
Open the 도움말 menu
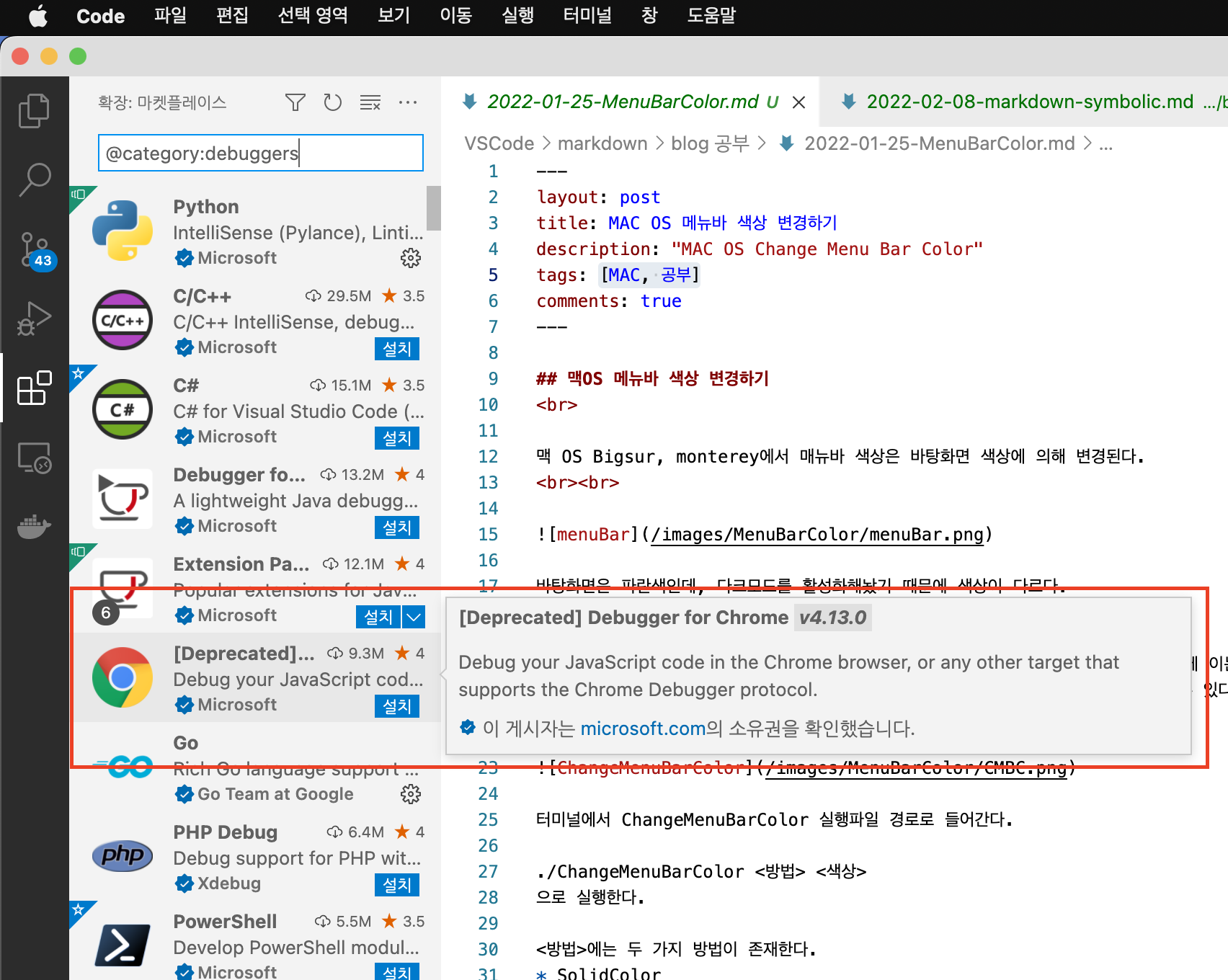coord(711,15)
